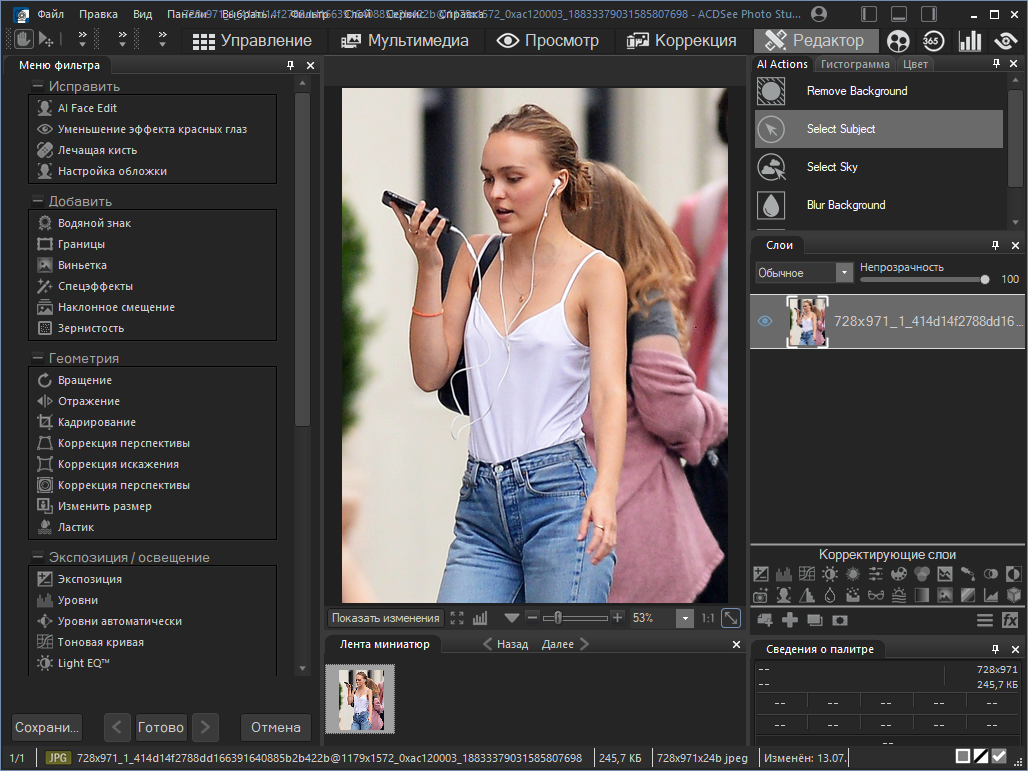Go Назад in filmstrip
This screenshot has height=771, width=1028.
coord(505,644)
